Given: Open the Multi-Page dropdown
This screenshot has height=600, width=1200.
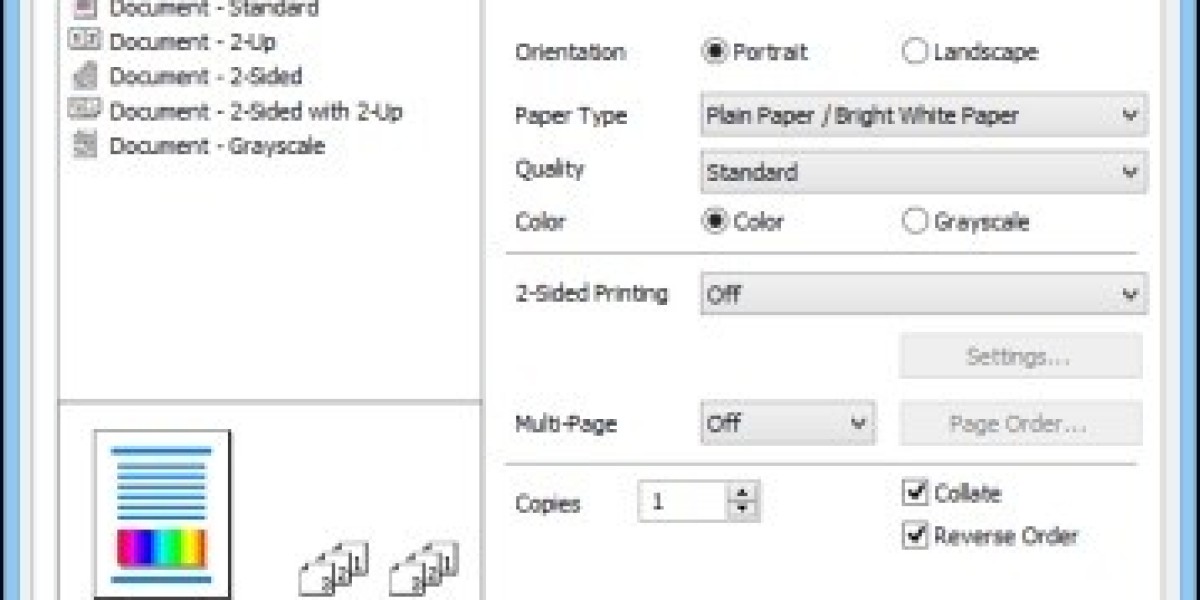Looking at the screenshot, I should click(x=788, y=423).
